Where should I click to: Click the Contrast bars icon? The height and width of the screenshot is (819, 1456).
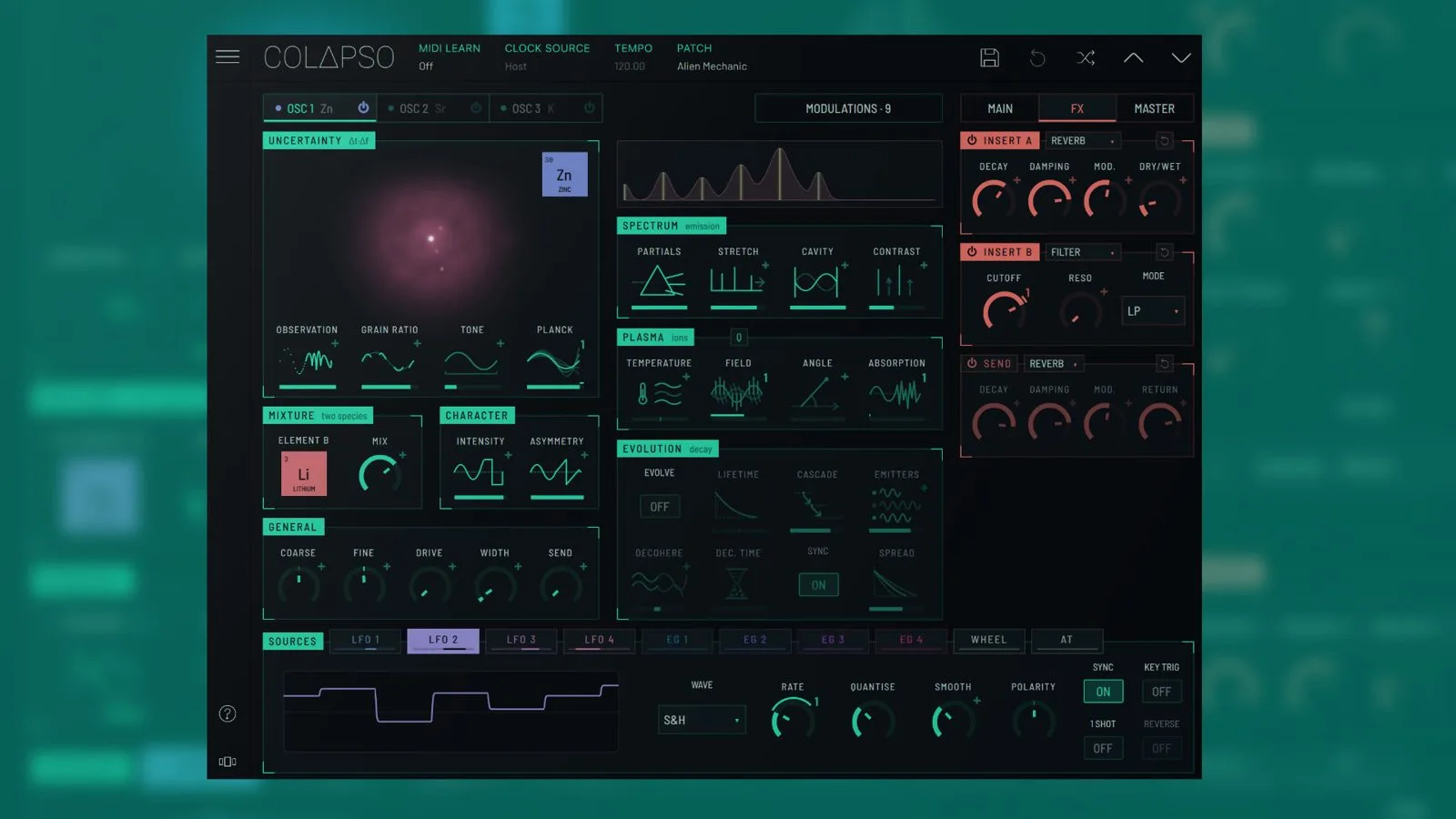tap(895, 281)
